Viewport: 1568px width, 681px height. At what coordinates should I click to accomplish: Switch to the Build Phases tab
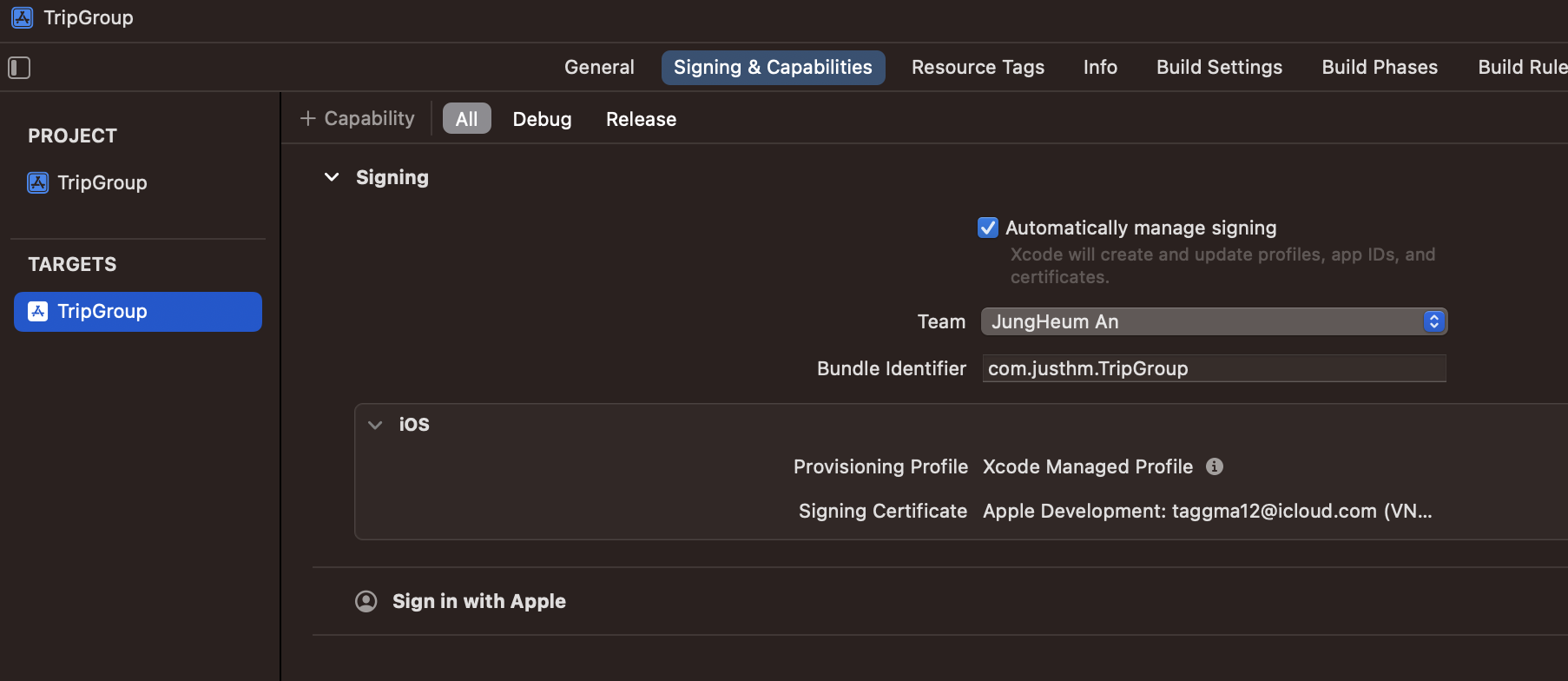pos(1380,68)
